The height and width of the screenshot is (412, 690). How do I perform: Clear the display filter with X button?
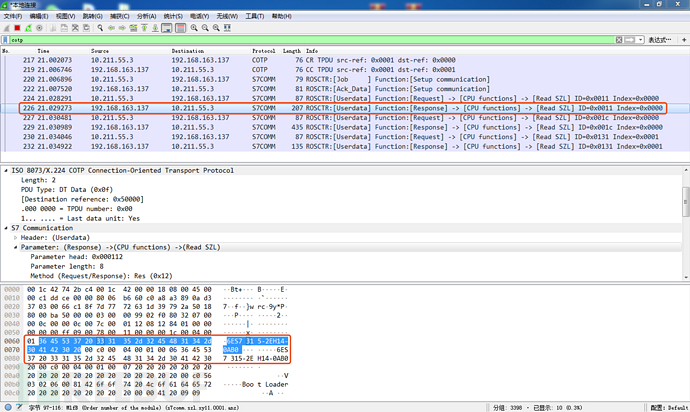point(617,39)
